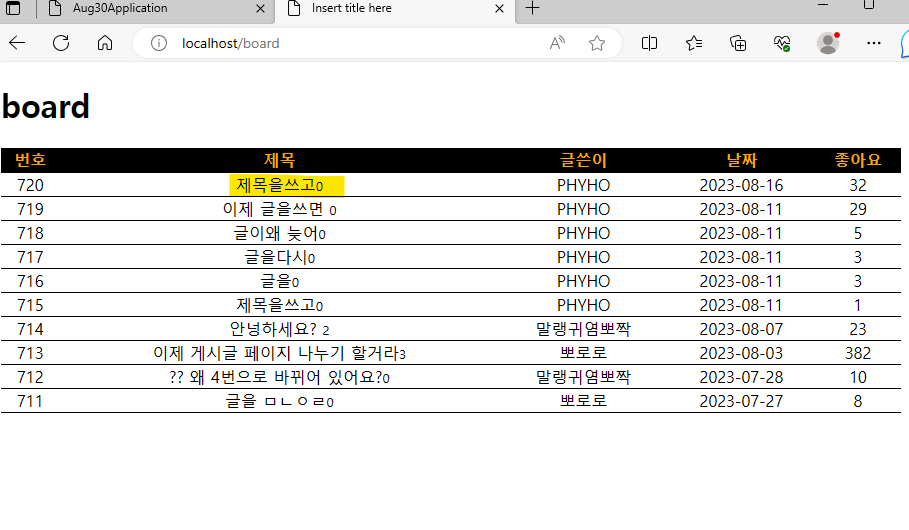The width and height of the screenshot is (909, 530).
Task: Open tab actions menu icon at top-left
Action: (13, 8)
